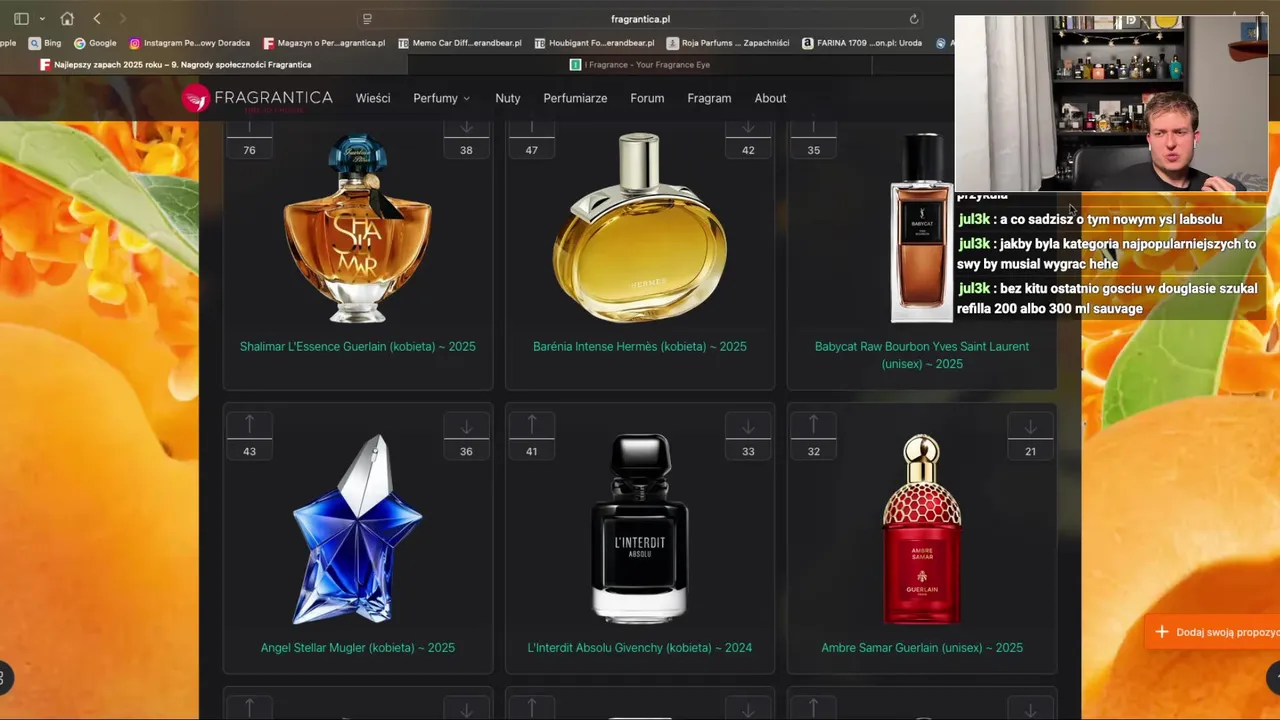Open the Houbigant Fo...erandbear.pl bookmark
Screen dimensions: 1280x720
pos(594,43)
